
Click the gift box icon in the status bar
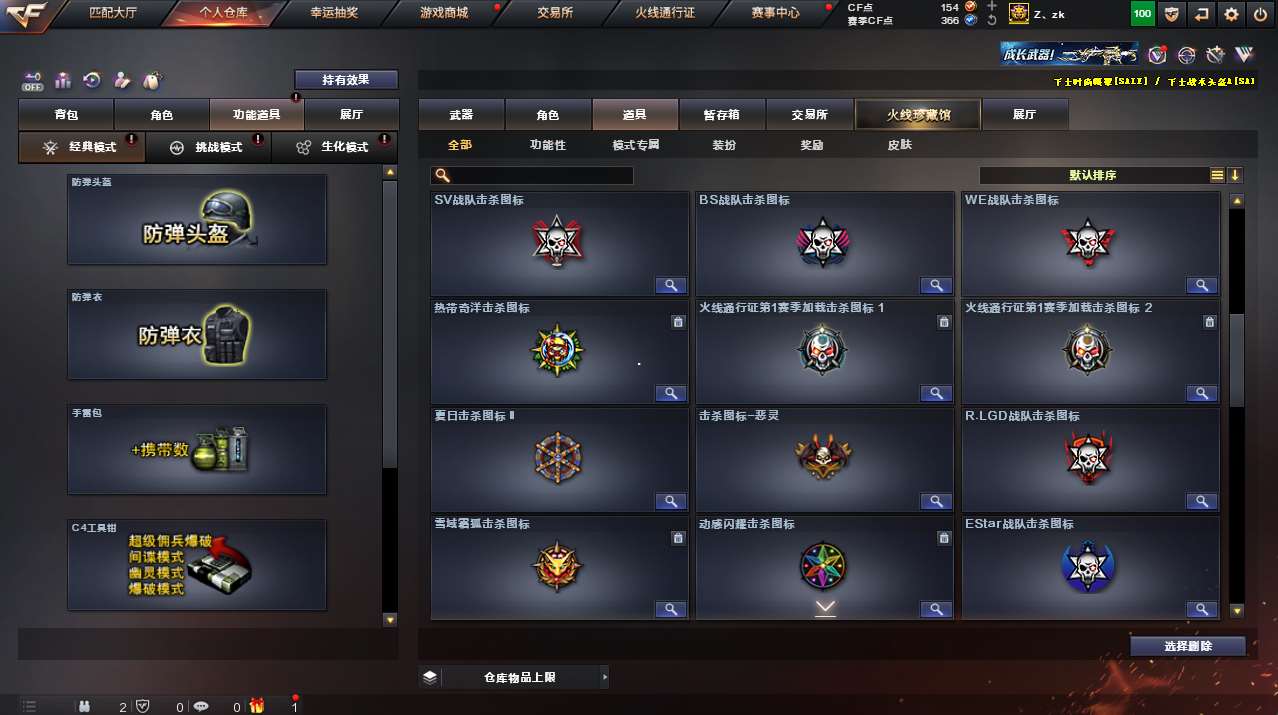[x=257, y=705]
